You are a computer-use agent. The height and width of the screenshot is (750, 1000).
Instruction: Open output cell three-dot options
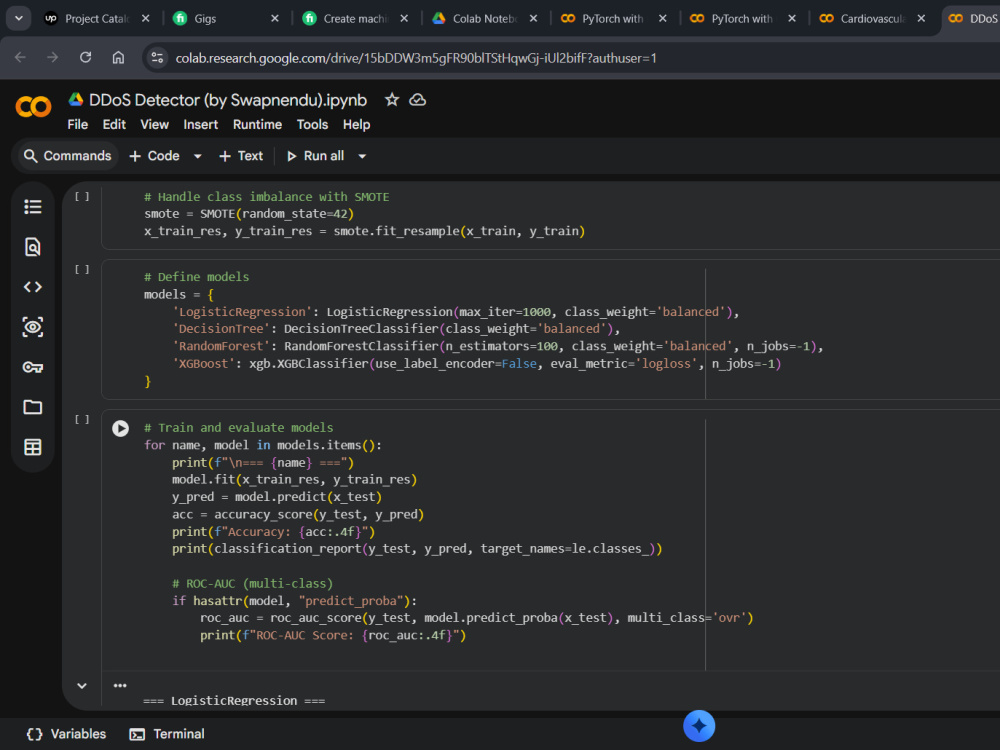(120, 686)
